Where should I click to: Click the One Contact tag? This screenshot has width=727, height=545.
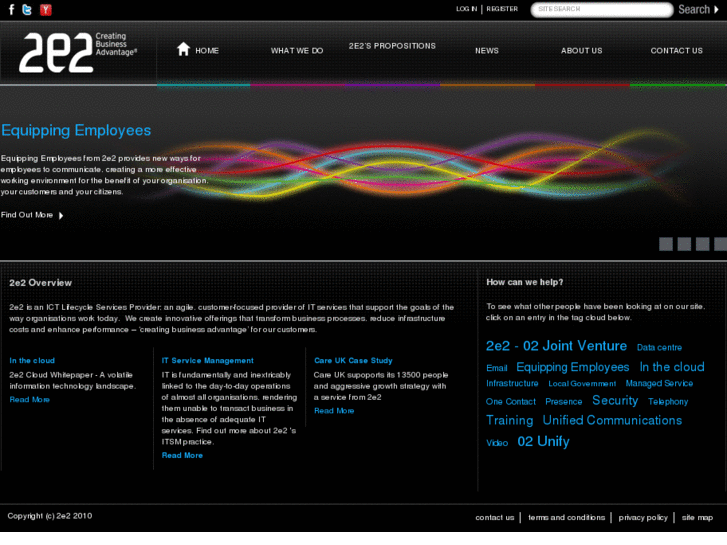(511, 402)
